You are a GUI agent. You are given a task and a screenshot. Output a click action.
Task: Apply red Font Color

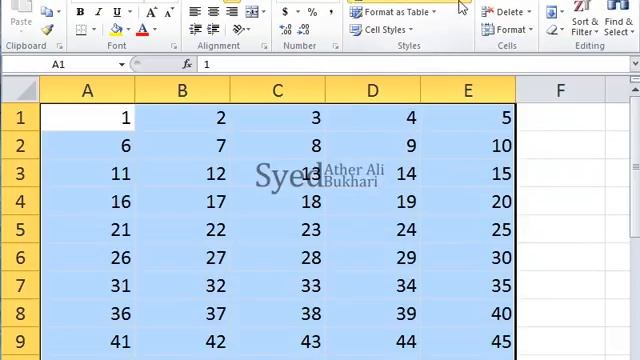click(142, 30)
